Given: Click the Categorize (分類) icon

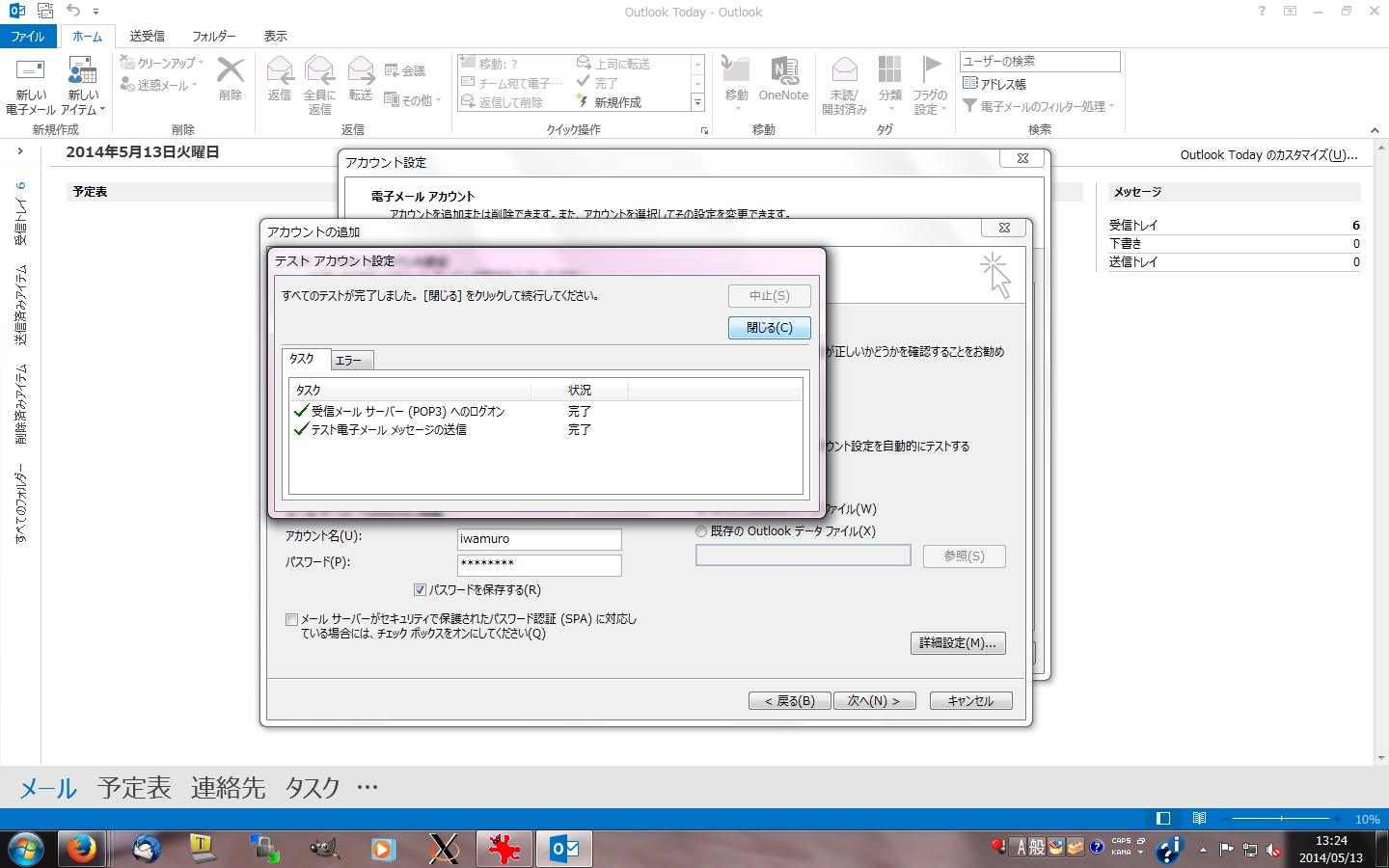Looking at the screenshot, I should click(889, 70).
